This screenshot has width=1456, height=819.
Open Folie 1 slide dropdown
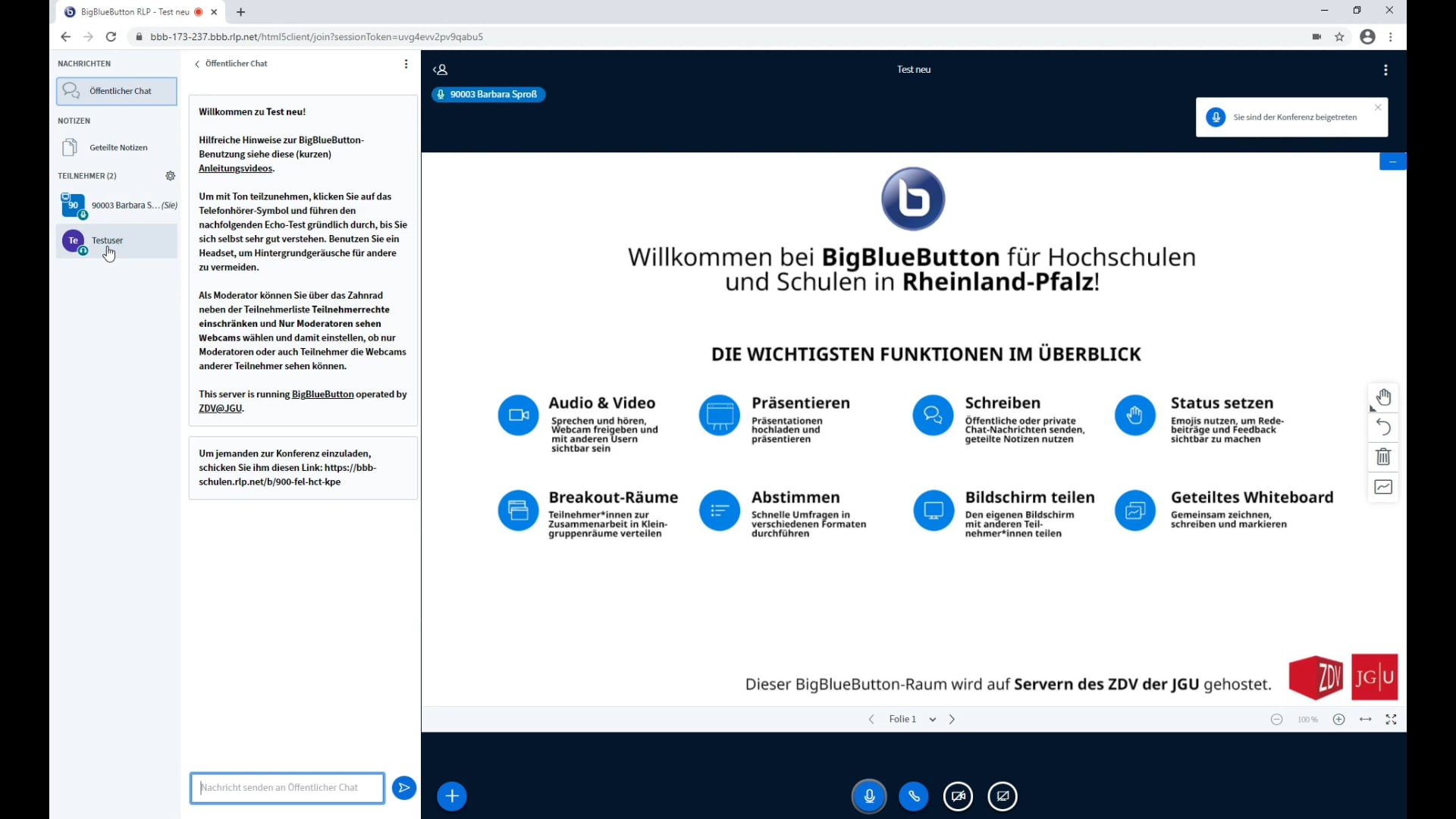coord(913,720)
